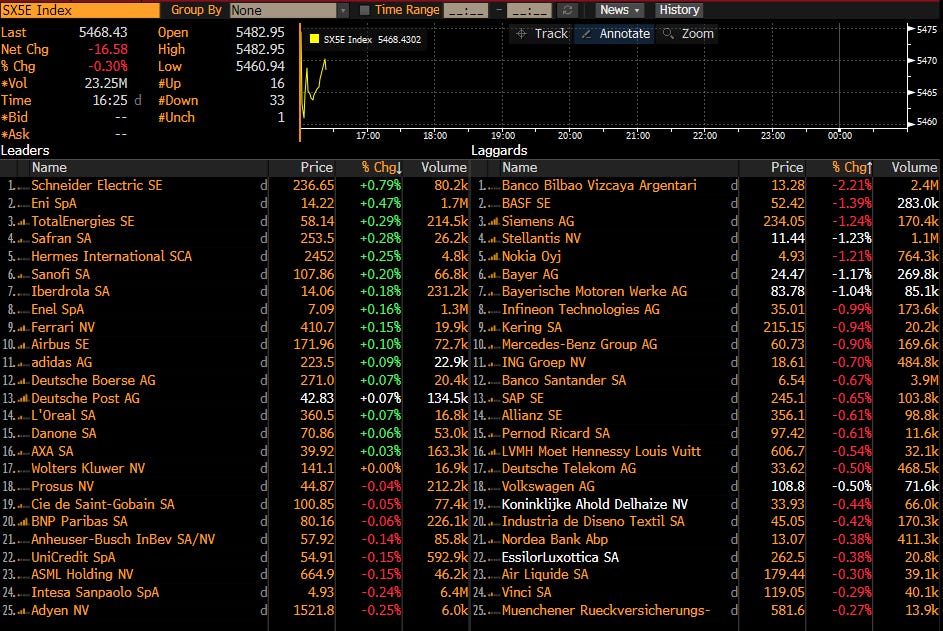
Task: Open the Group By dropdown
Action: (289, 10)
